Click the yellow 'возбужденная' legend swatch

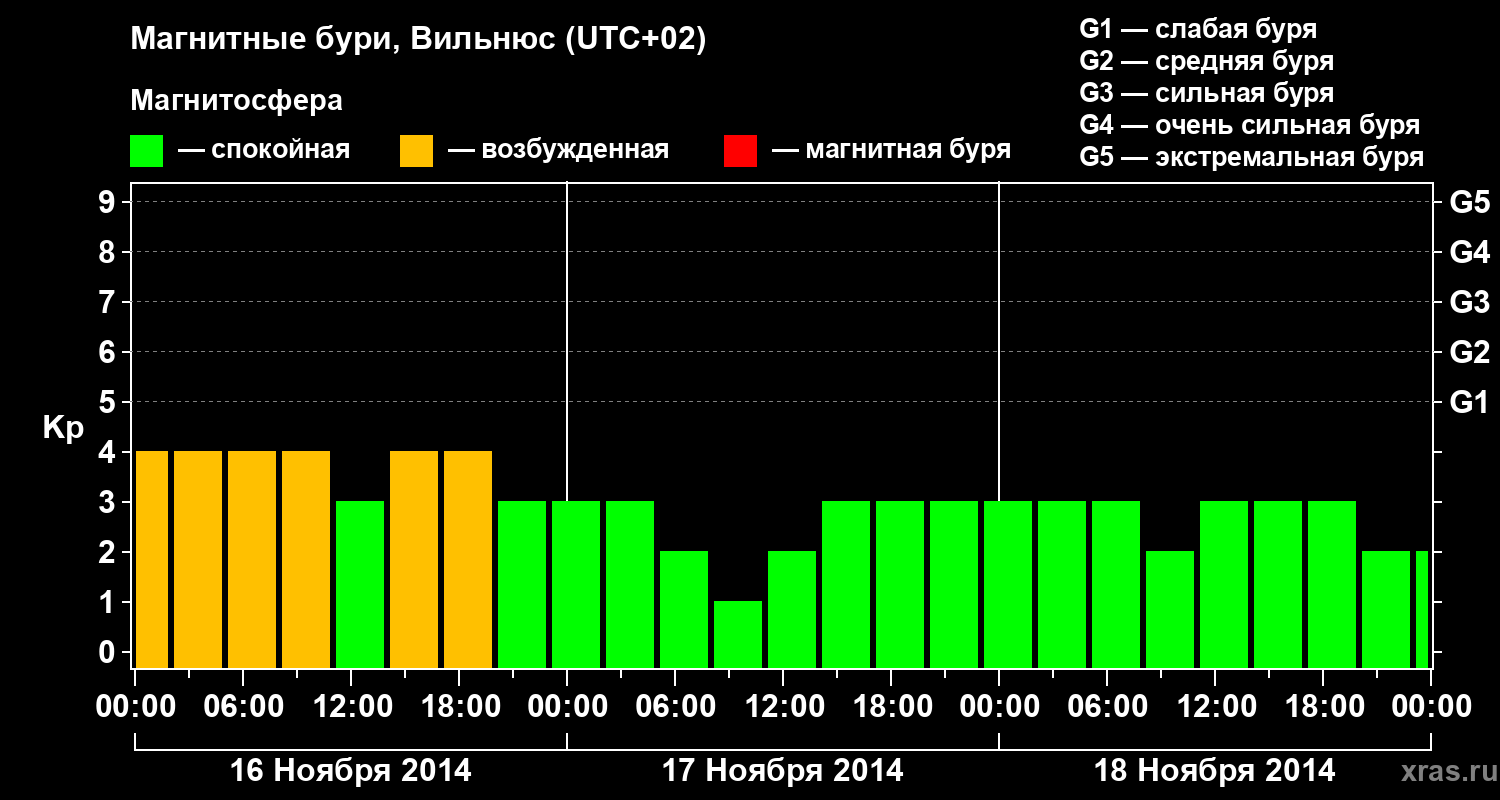pyautogui.click(x=416, y=151)
